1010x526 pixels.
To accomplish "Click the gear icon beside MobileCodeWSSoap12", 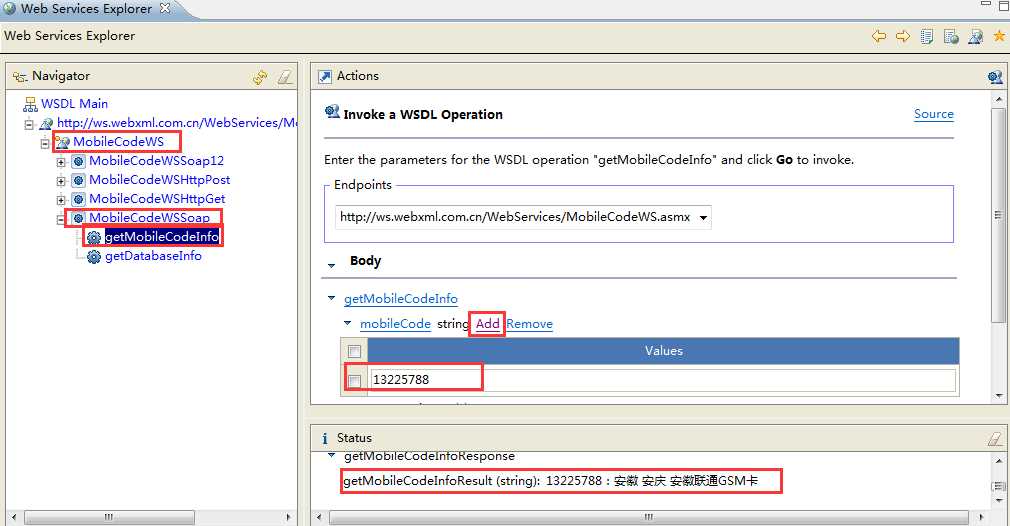I will point(79,161).
